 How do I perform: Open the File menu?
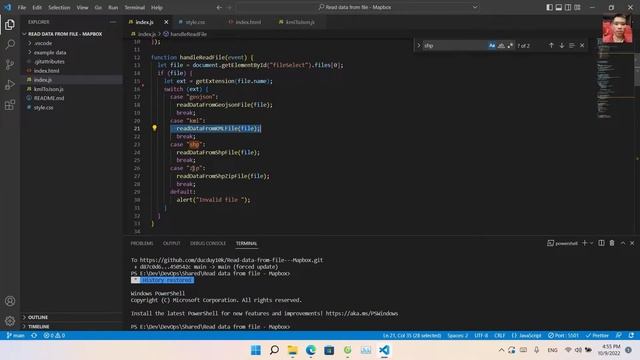tap(22, 7)
